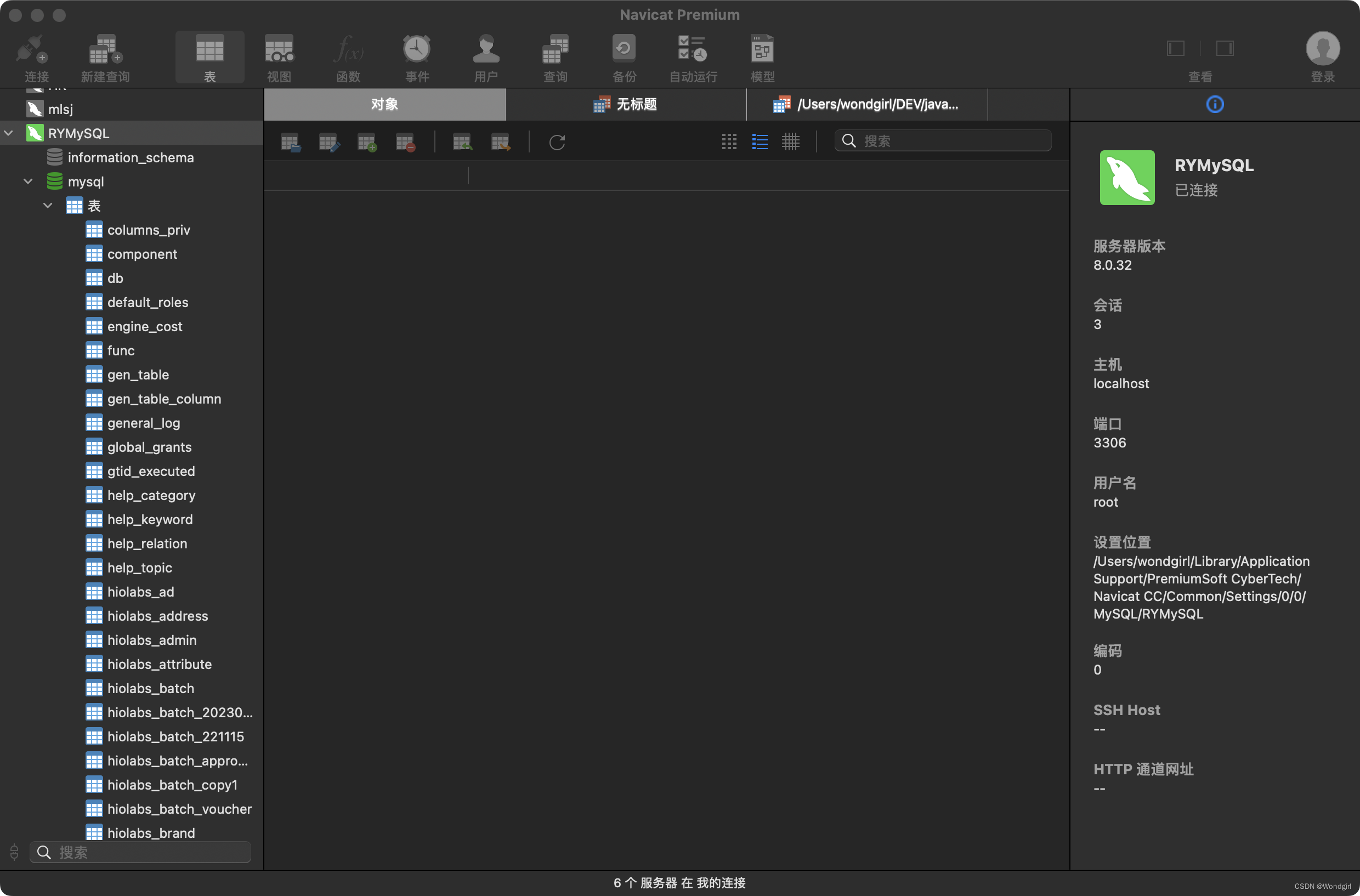The image size is (1360, 896).
Task: Click the Delete Table minus icon
Action: click(405, 141)
